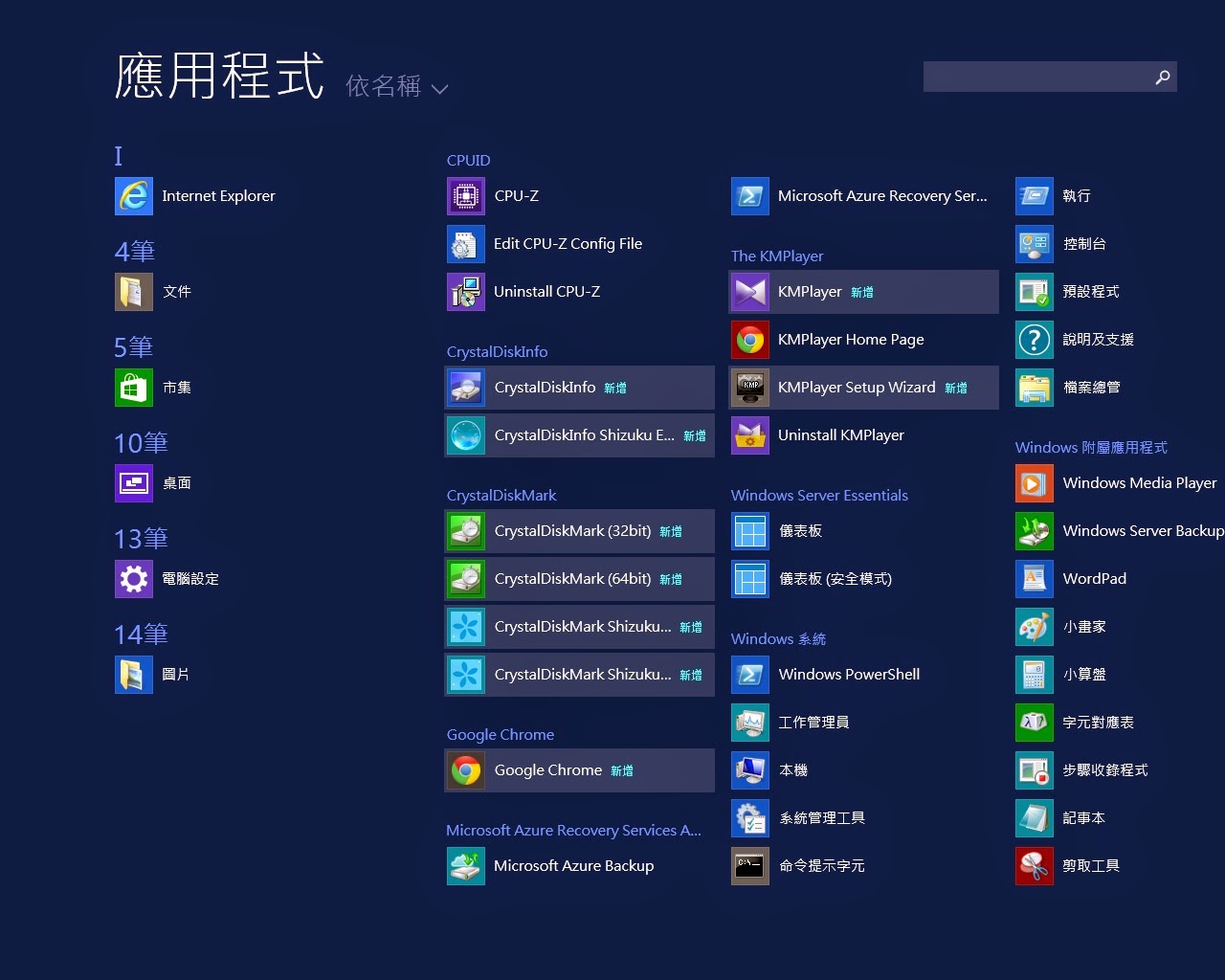
Task: Launch CrystalDiskMark (64bit) icon
Action: 466,579
